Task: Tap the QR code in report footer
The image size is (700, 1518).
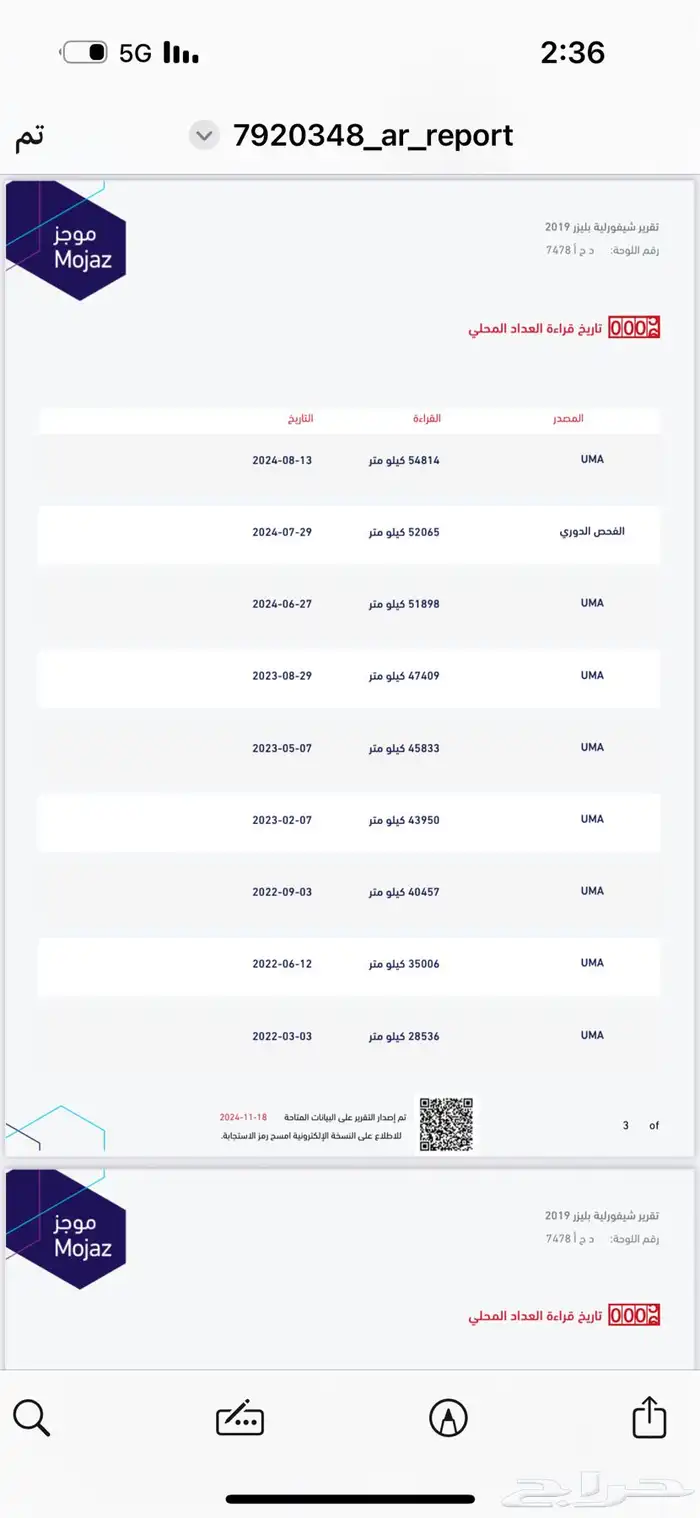Action: 446,1124
